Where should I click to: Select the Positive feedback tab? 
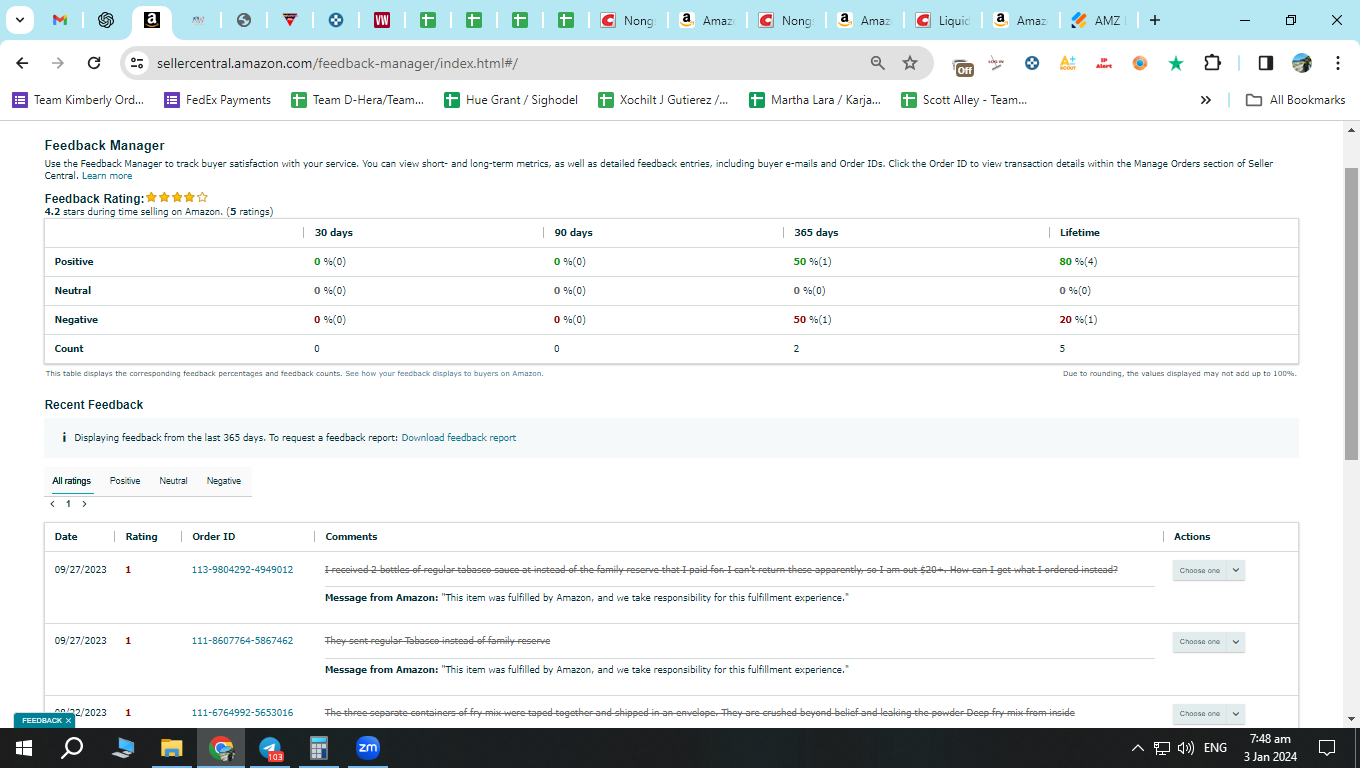125,481
